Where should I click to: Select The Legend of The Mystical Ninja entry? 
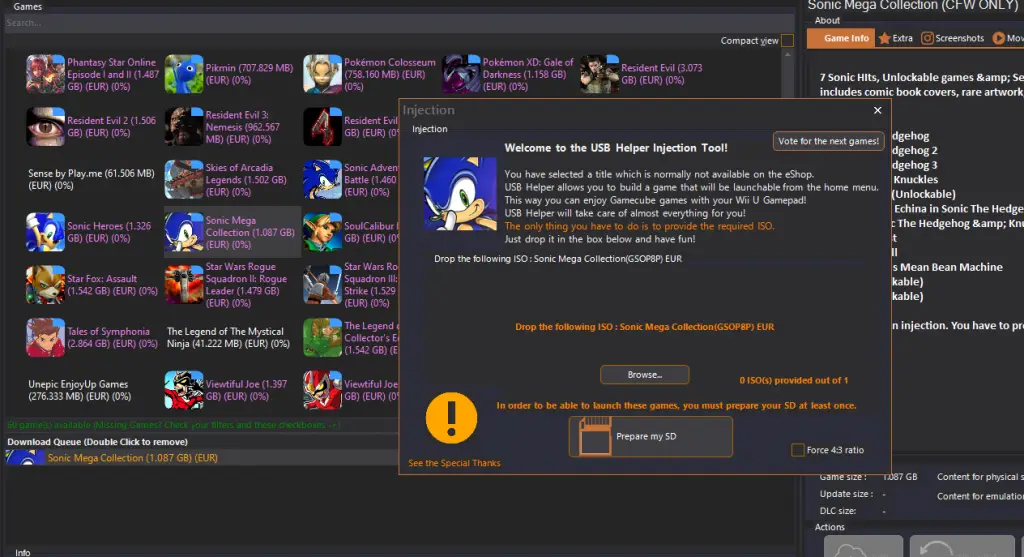[228, 338]
